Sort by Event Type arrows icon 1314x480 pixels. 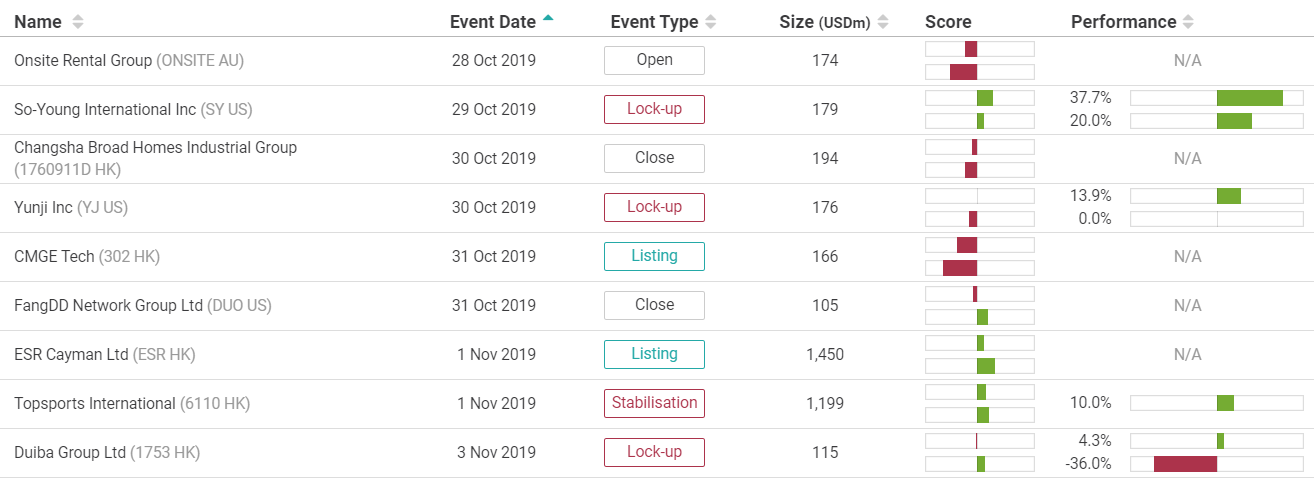(x=711, y=22)
